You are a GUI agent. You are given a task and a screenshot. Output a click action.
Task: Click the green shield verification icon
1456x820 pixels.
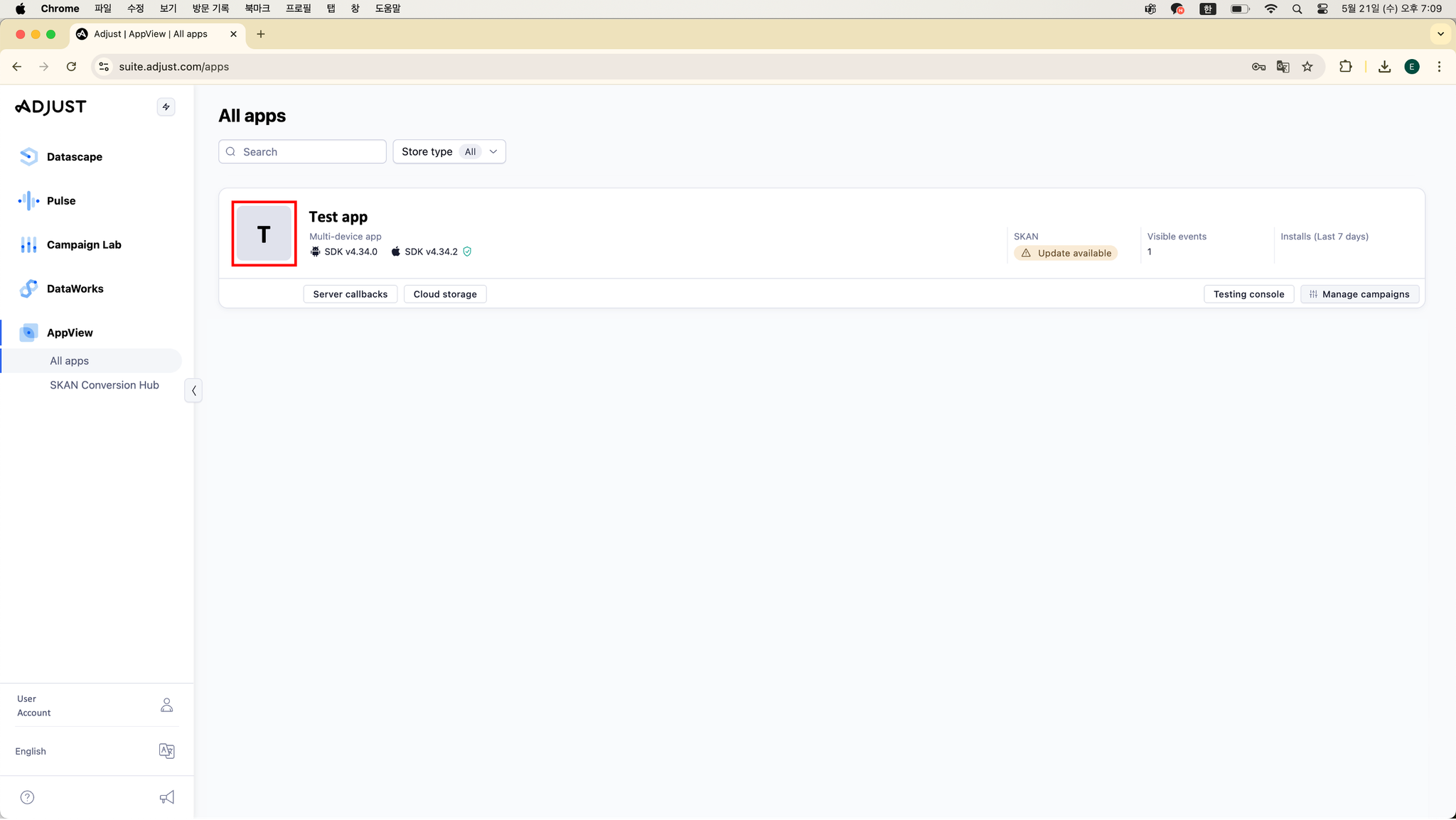point(467,252)
